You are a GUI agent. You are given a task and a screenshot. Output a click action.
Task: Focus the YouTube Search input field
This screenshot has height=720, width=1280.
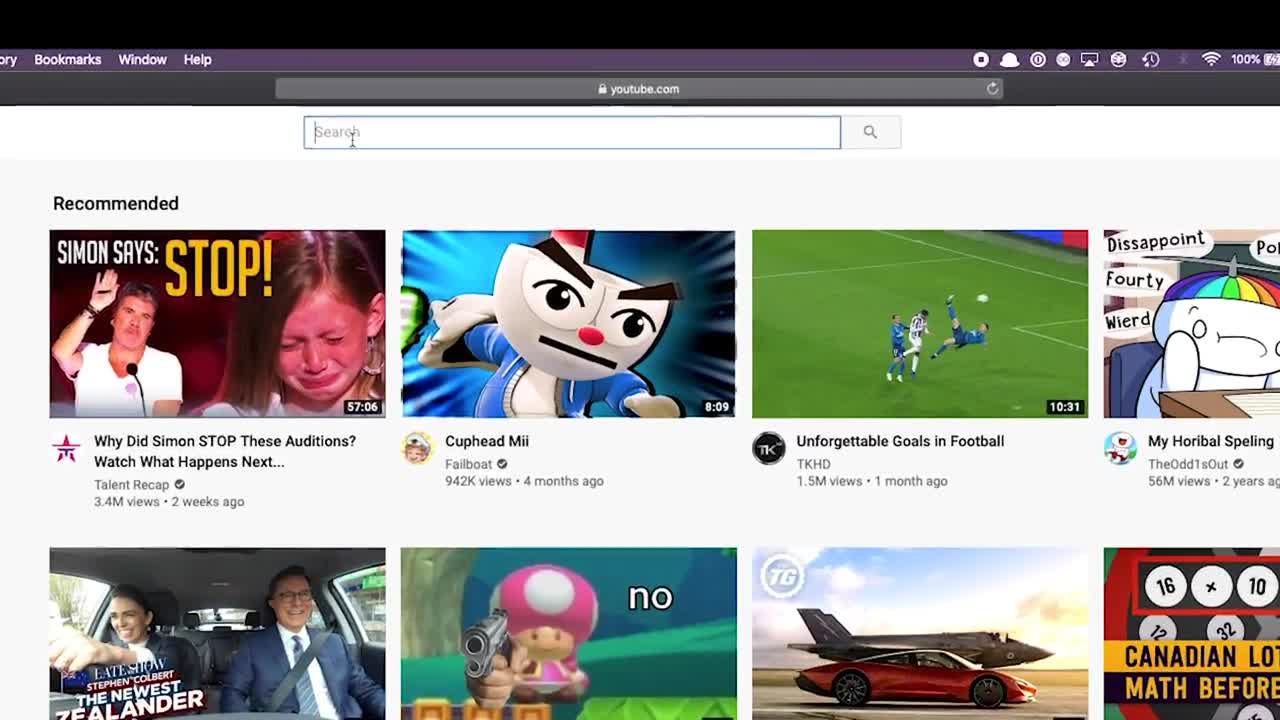[572, 132]
